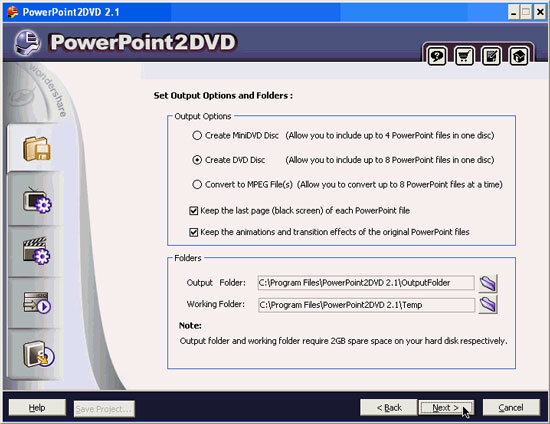Viewport: 550px width, 424px height.
Task: Click the Working Folder path field
Action: [x=366, y=305]
